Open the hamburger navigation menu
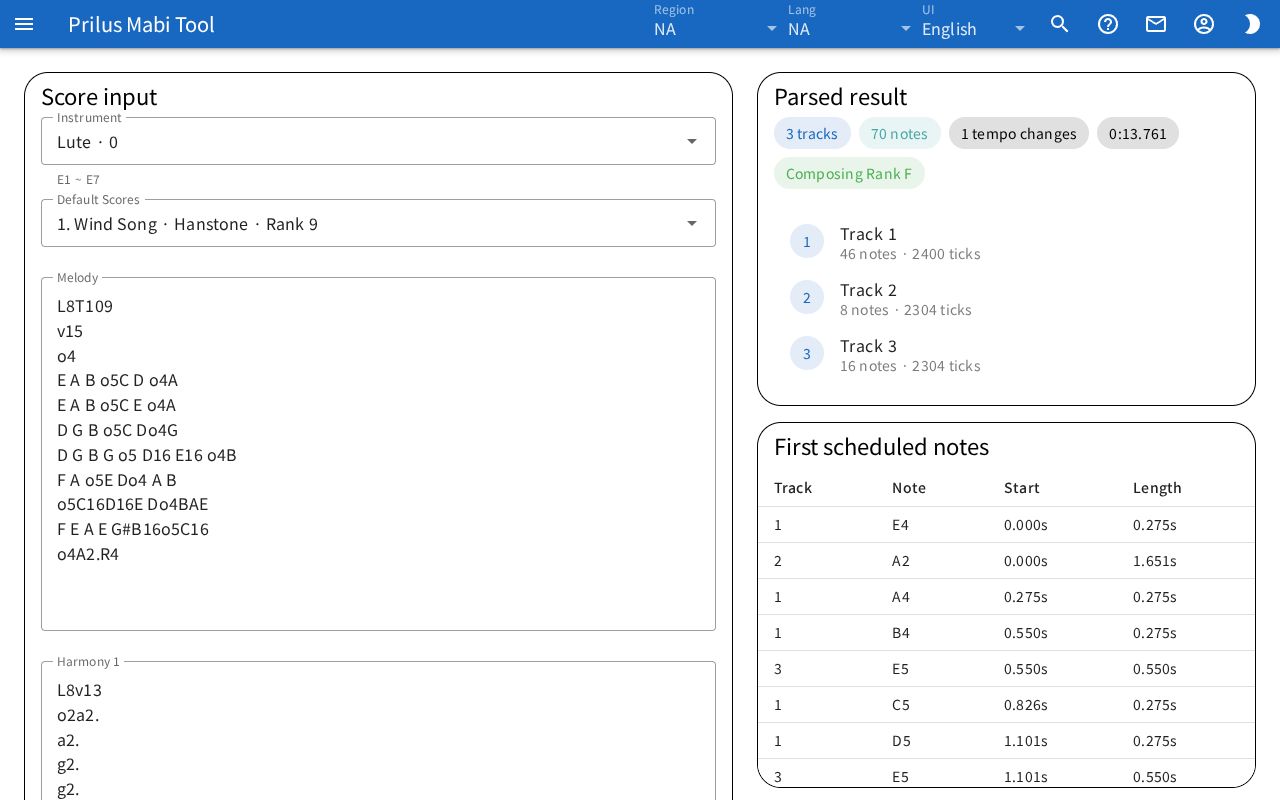Image resolution: width=1280 pixels, height=800 pixels. pyautogui.click(x=24, y=24)
